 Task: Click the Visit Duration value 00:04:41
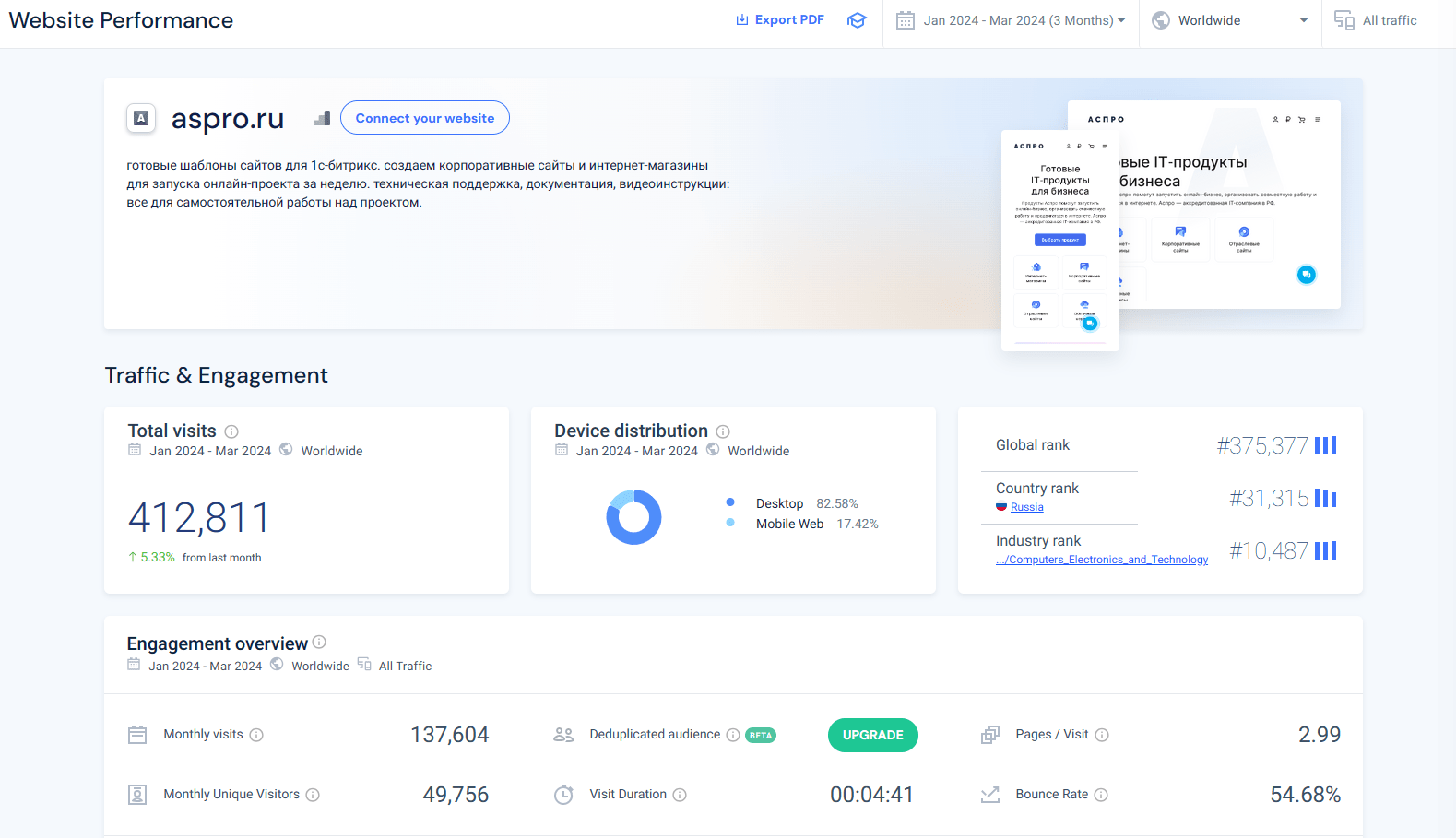point(871,795)
